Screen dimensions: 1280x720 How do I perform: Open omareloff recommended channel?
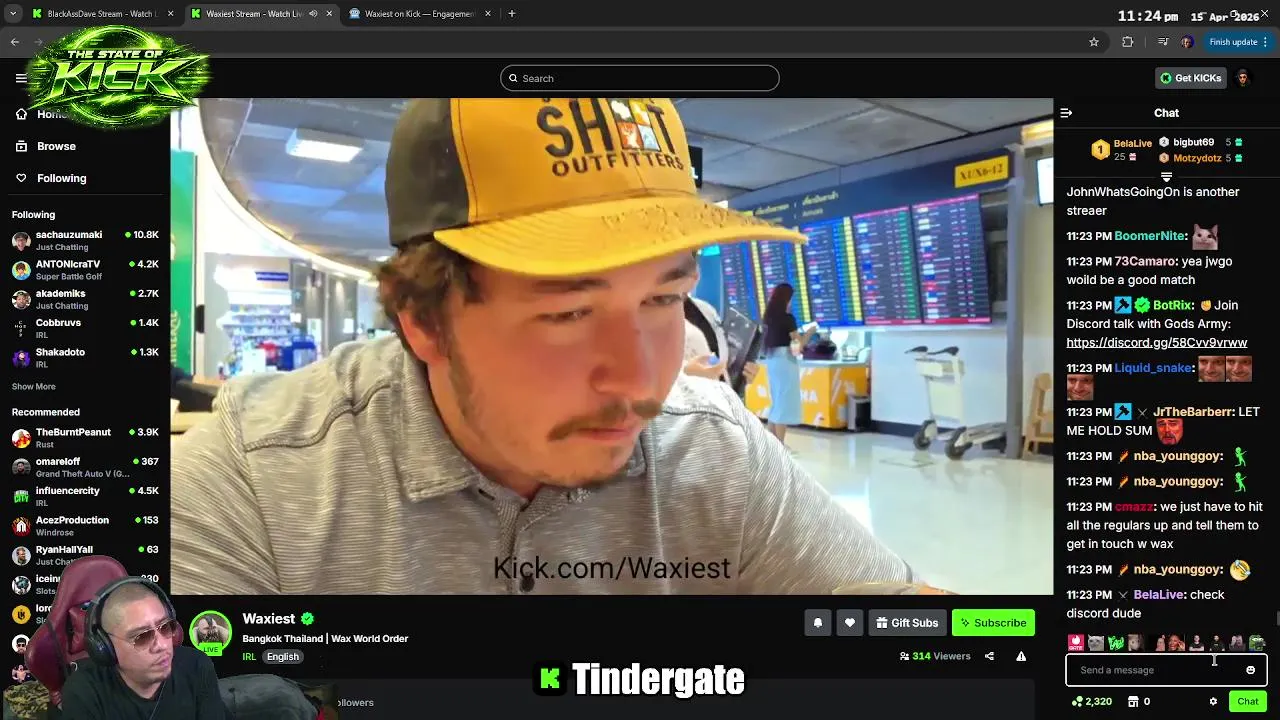pos(85,467)
